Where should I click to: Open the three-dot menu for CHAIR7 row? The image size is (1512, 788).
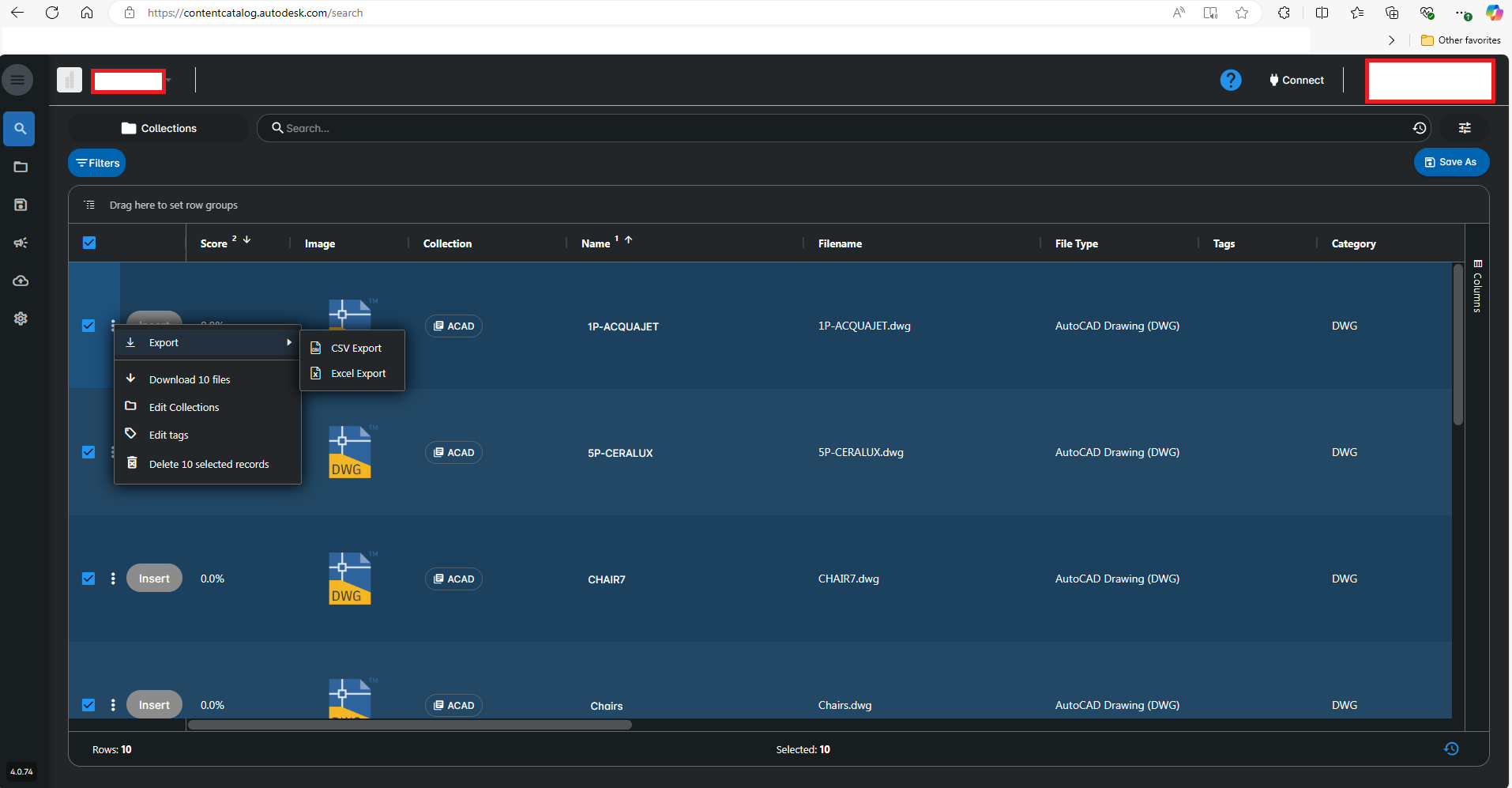(113, 579)
